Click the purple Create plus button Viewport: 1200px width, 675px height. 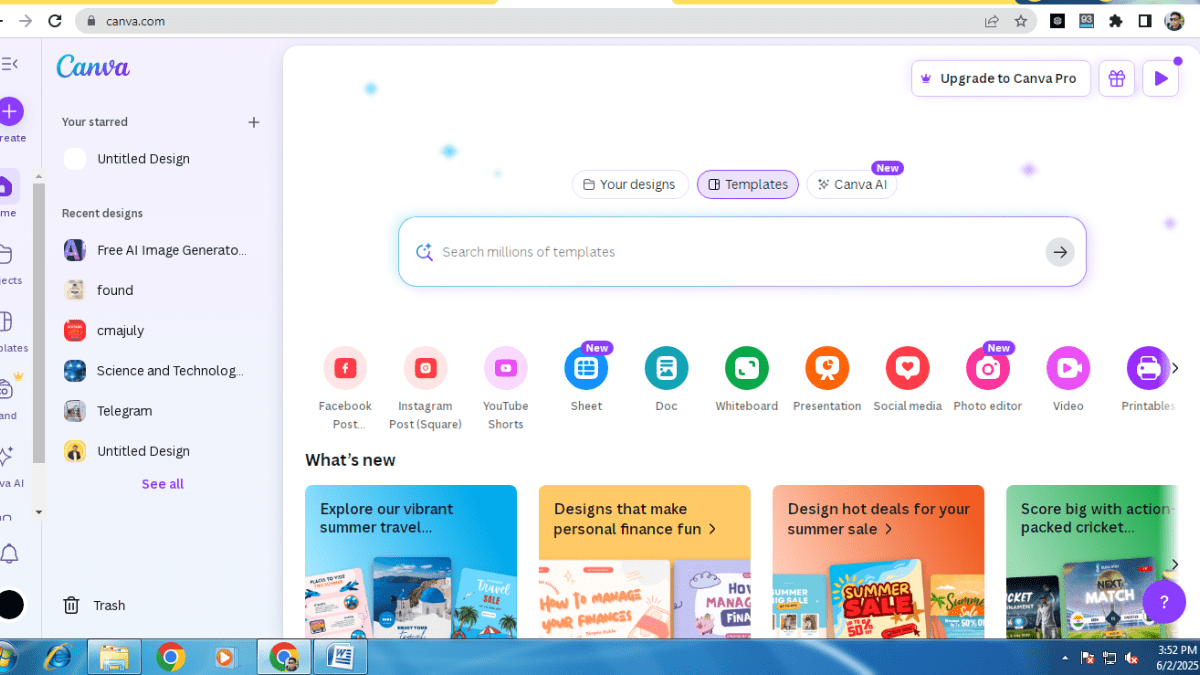point(10,111)
